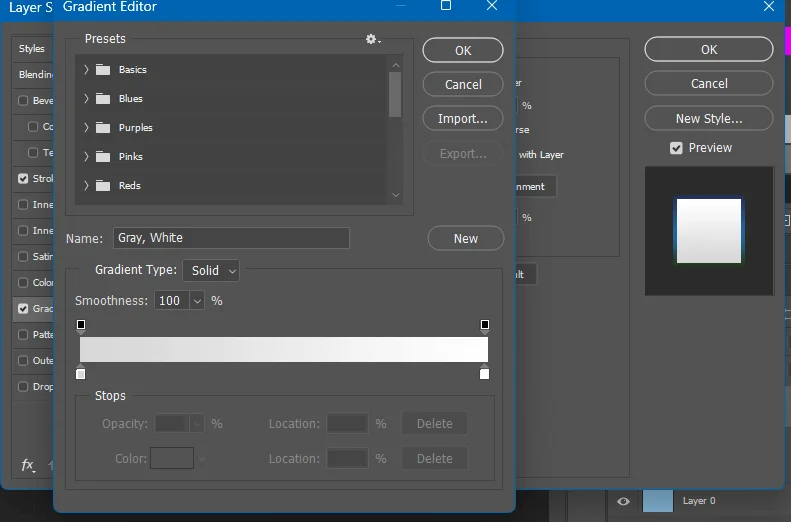791x522 pixels.
Task: Toggle the Outer Glow style checkbox
Action: point(23,361)
